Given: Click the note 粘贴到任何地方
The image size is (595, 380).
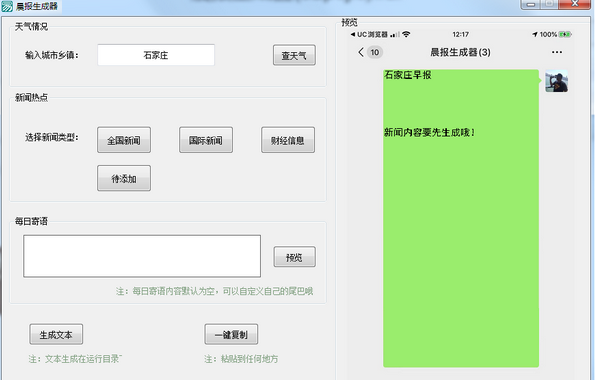Looking at the screenshot, I should [x=241, y=359].
